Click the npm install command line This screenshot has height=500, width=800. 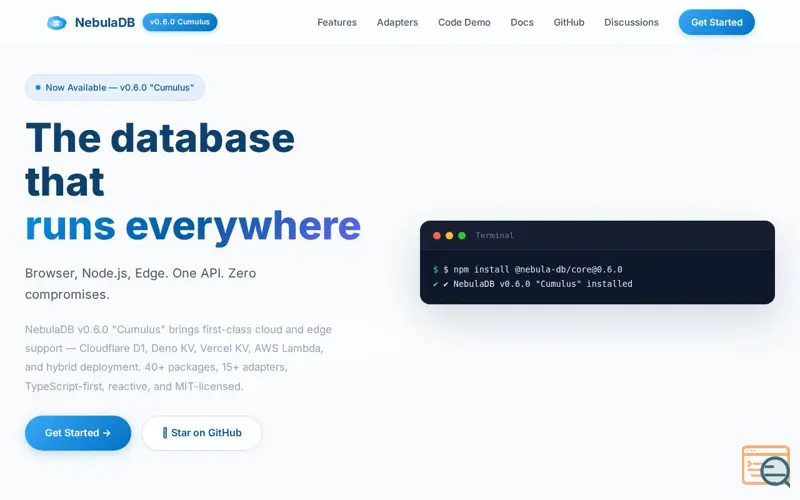[x=528, y=269]
